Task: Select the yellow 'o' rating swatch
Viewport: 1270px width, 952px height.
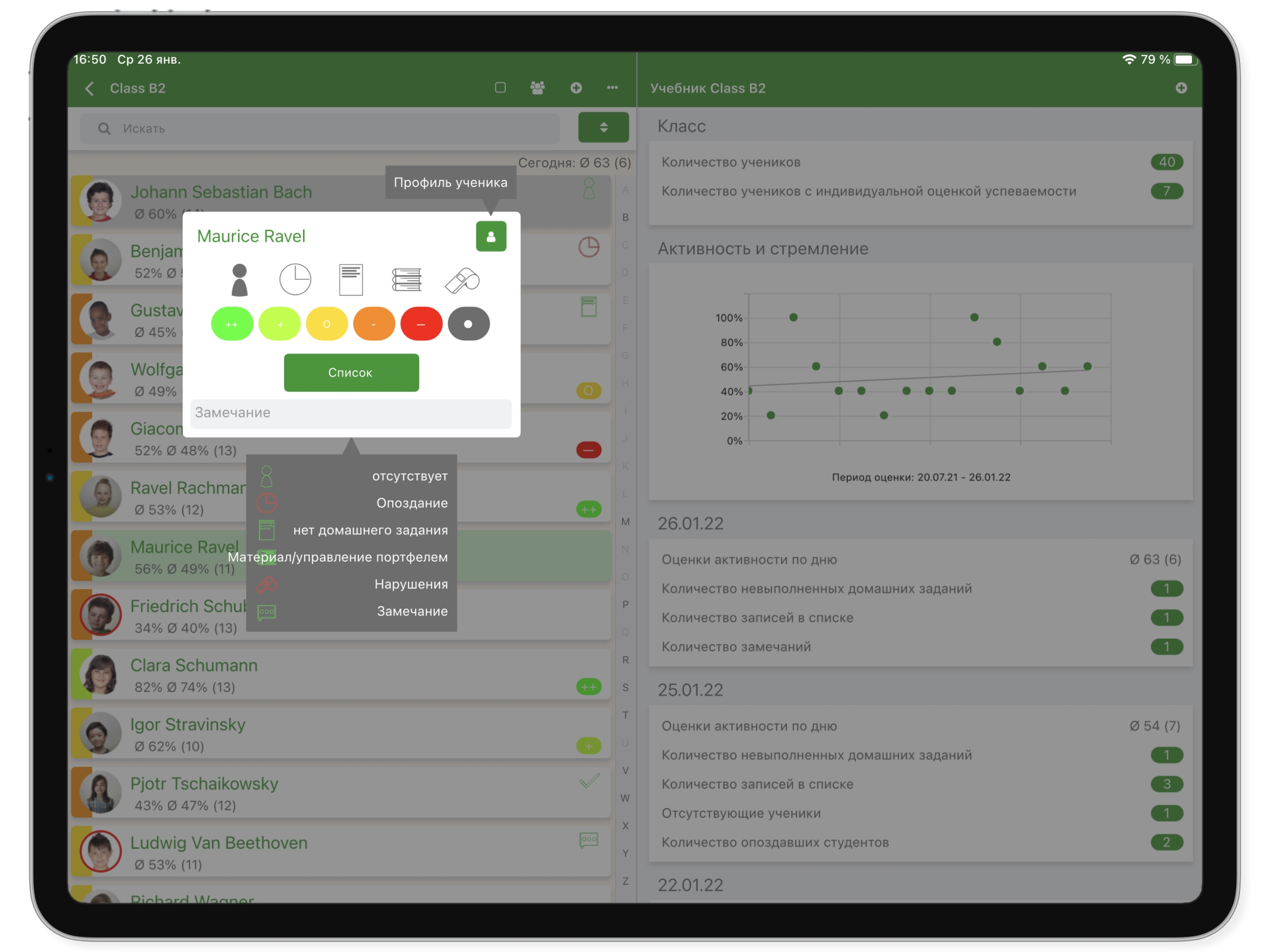Action: tap(327, 324)
